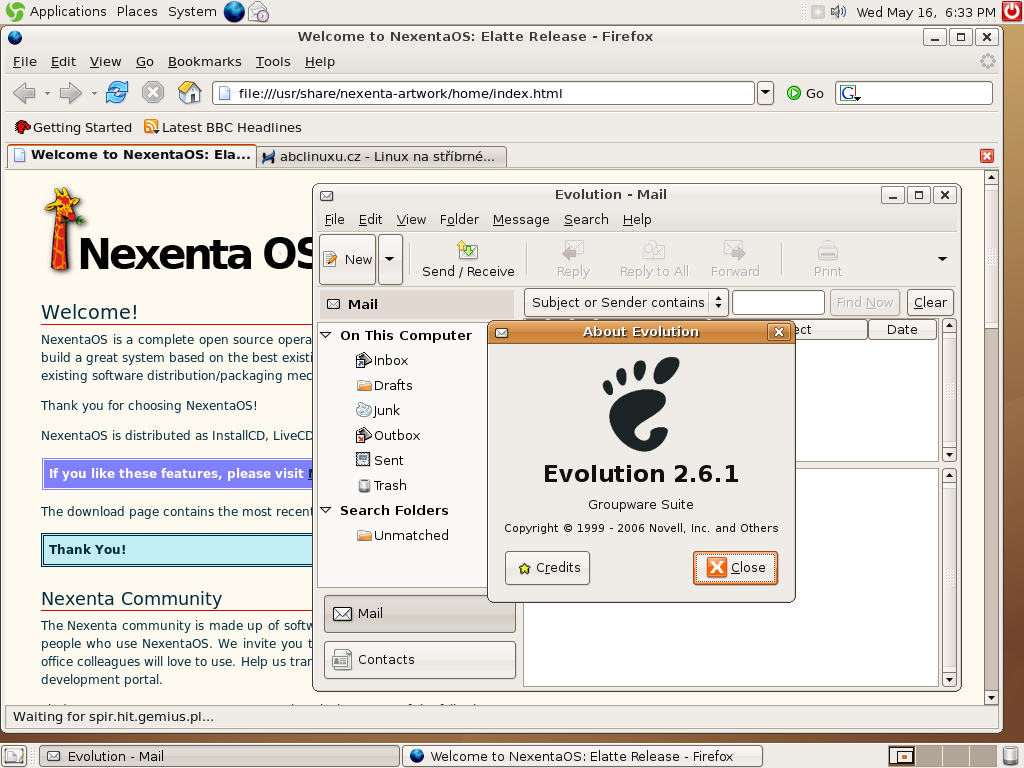Click the Forward toolbar icon
The image size is (1024, 768).
coord(735,251)
